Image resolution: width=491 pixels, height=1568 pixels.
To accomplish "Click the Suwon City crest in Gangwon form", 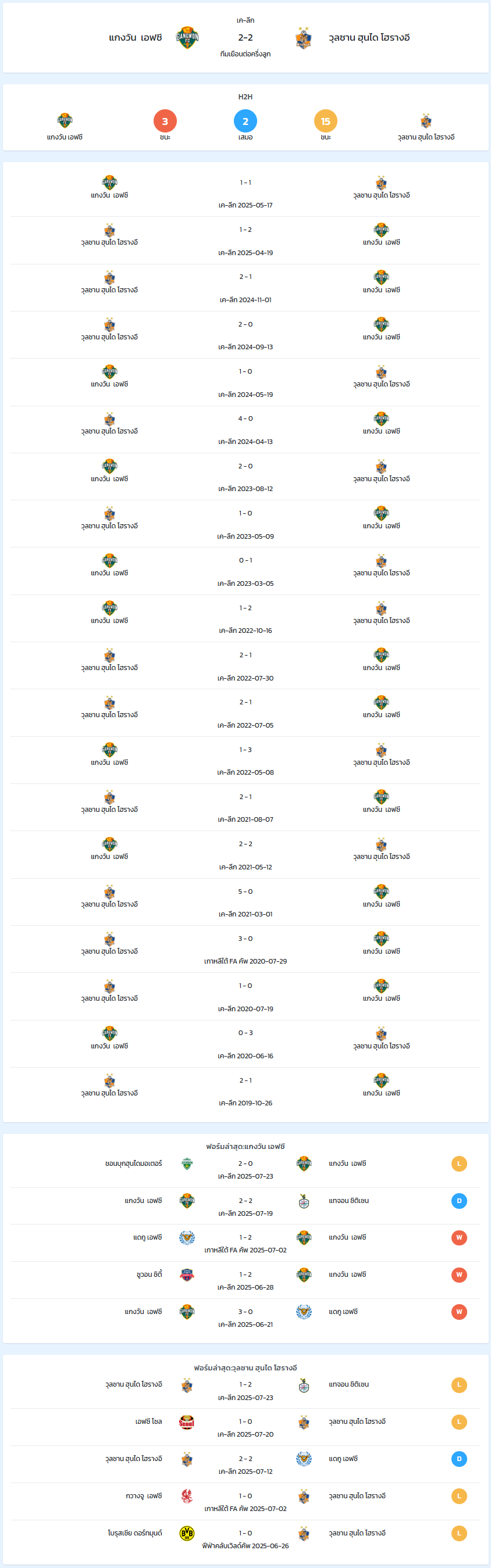I will (x=187, y=1275).
